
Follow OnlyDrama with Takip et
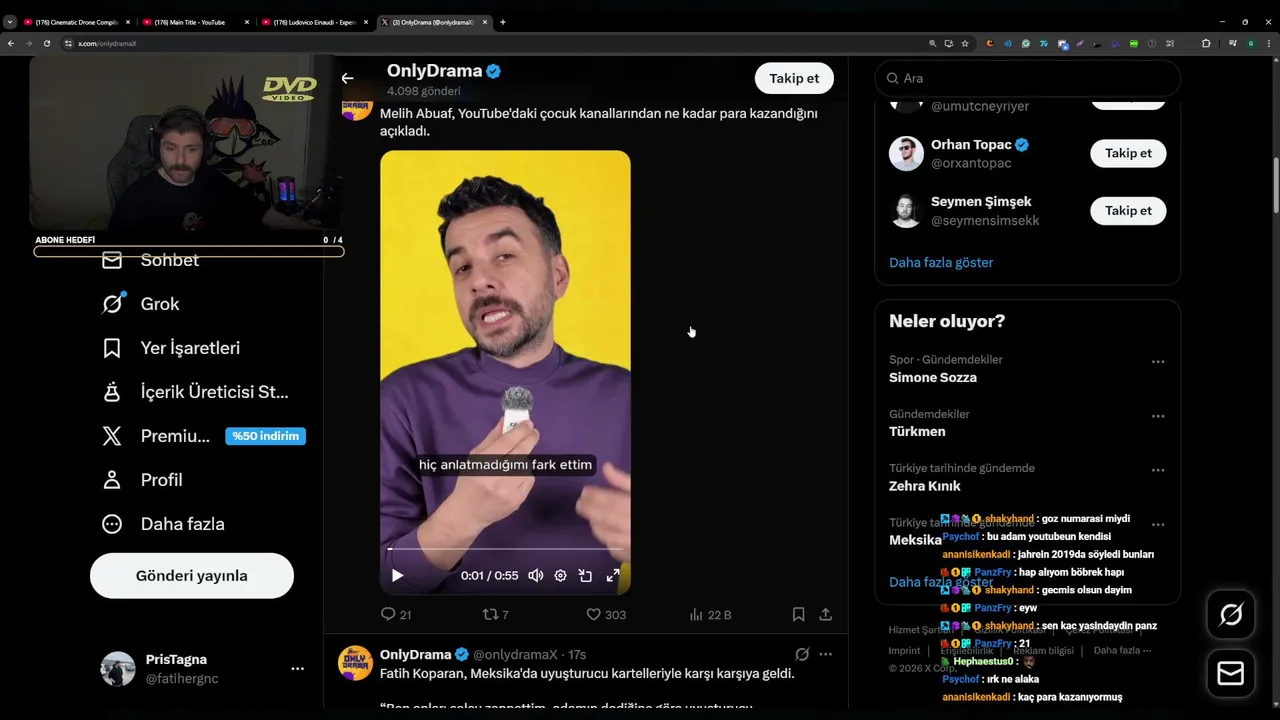coord(794,78)
